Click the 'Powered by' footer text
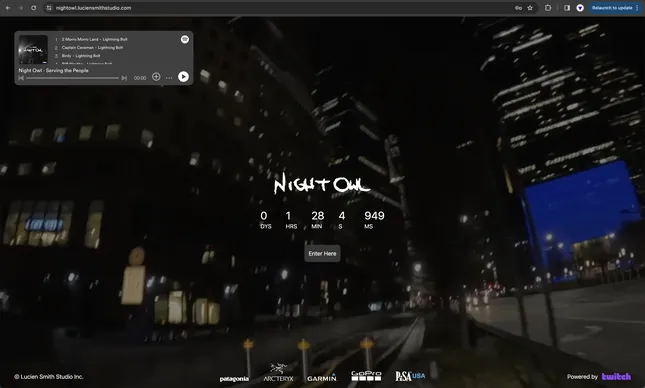 tap(582, 376)
